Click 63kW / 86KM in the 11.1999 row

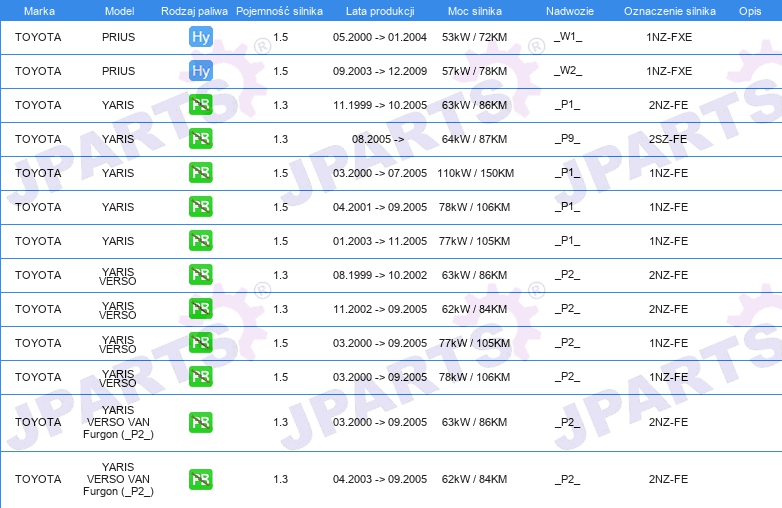474,105
